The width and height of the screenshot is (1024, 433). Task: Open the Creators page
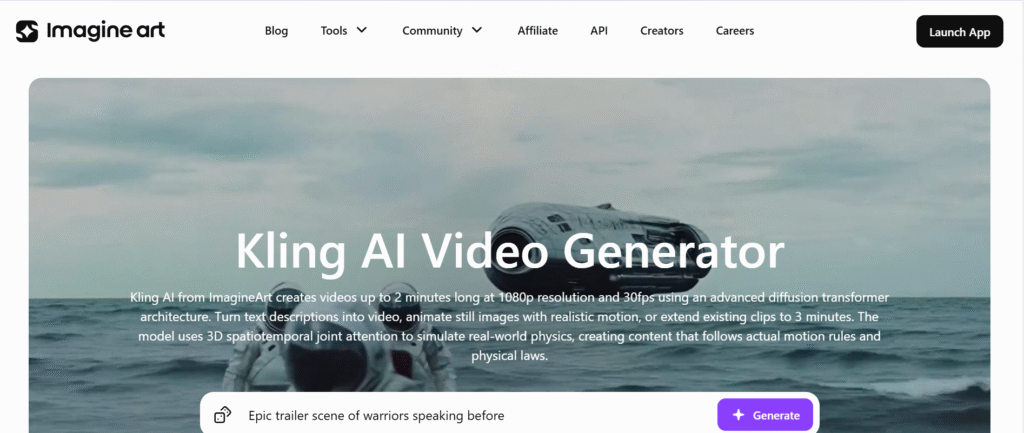[x=662, y=31]
